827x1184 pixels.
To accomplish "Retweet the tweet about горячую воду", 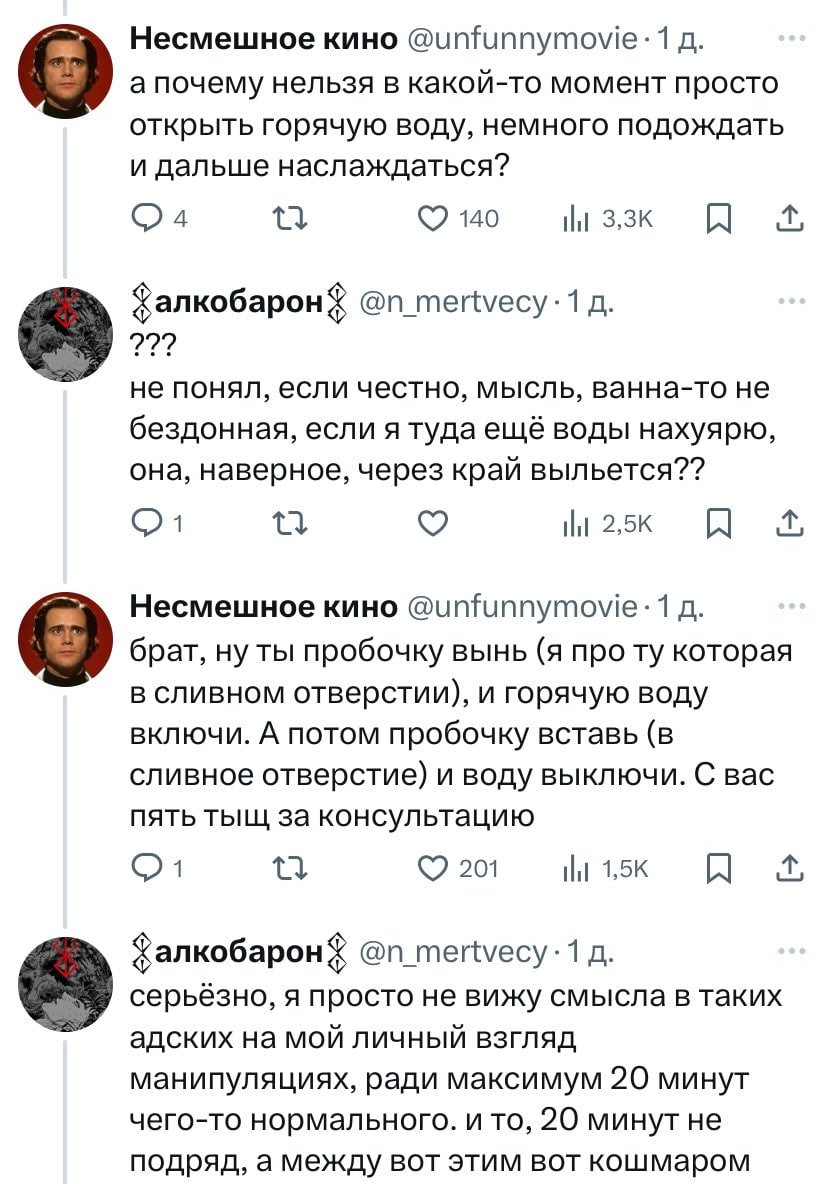I will (290, 219).
